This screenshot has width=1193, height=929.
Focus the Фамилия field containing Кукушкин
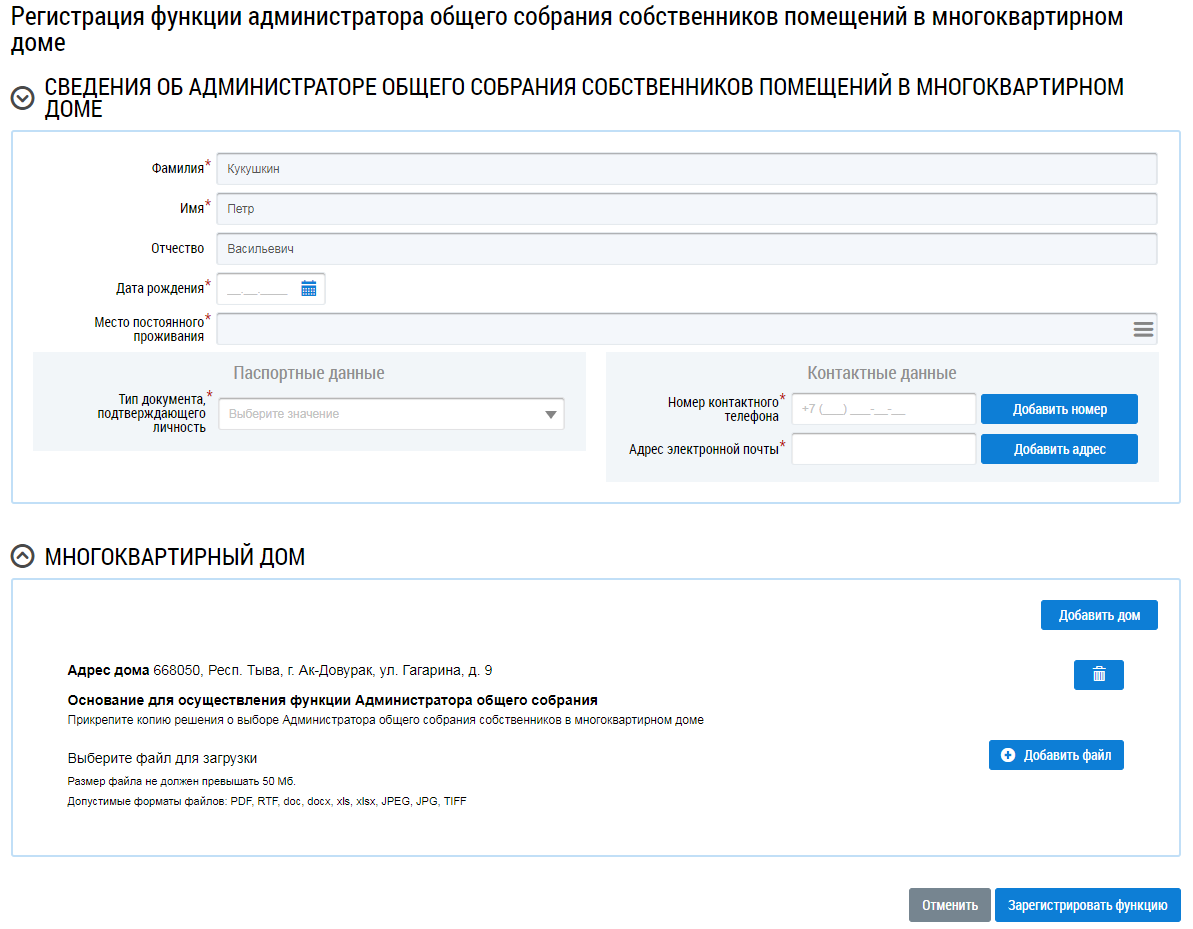point(686,169)
